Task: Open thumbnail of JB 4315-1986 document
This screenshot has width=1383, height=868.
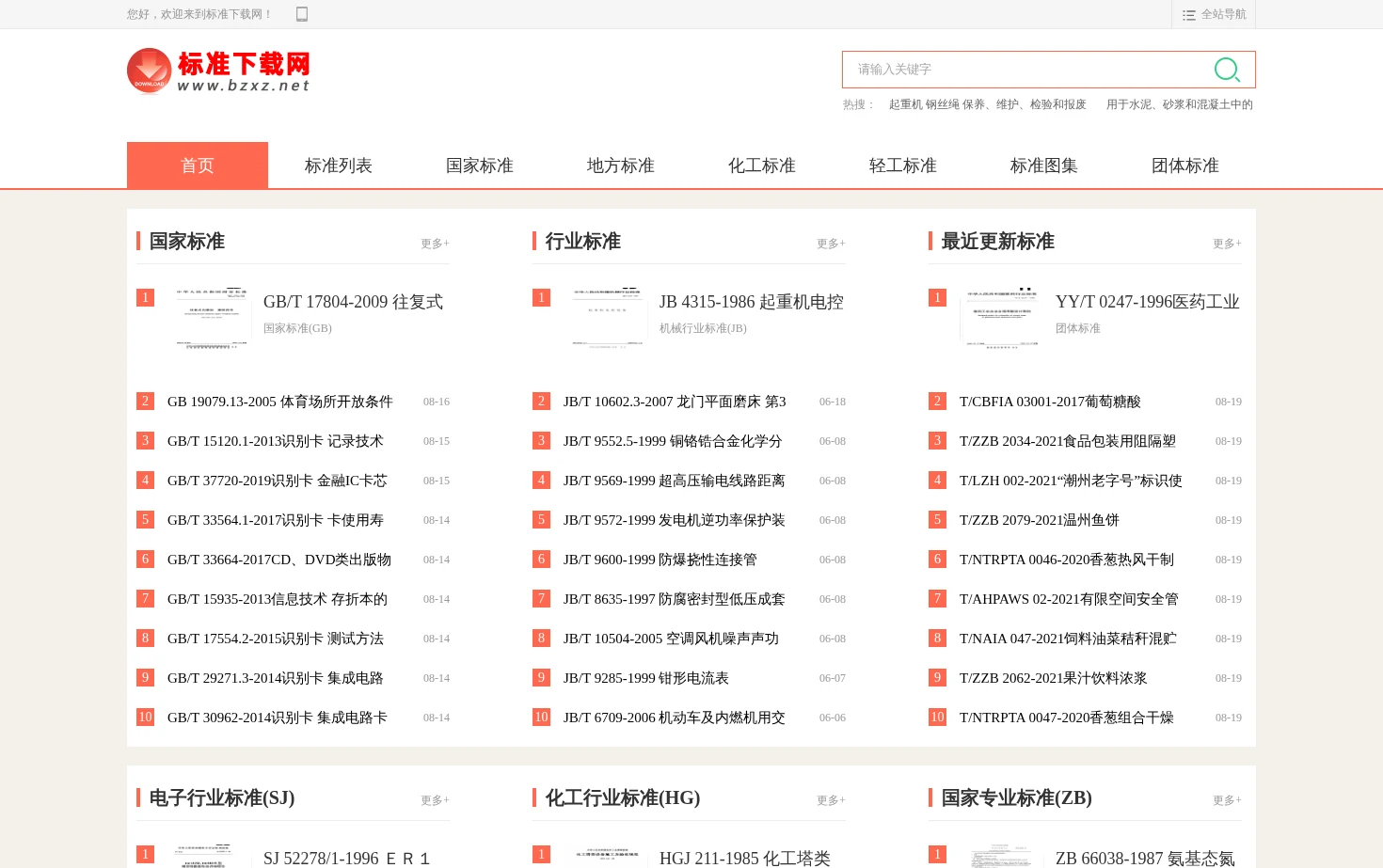Action: [x=608, y=318]
